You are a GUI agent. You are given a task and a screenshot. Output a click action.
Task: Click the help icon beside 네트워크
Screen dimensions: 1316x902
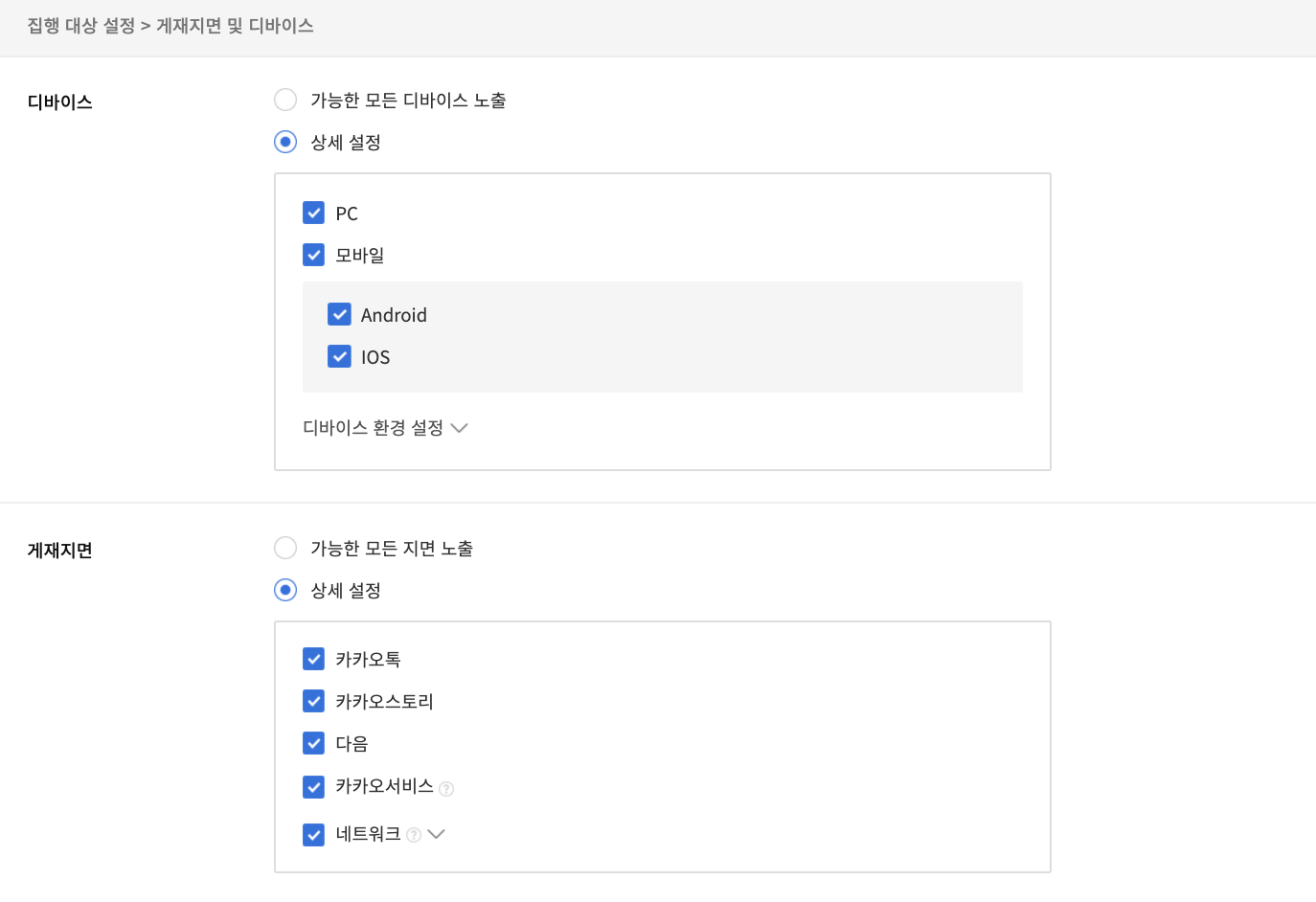414,835
